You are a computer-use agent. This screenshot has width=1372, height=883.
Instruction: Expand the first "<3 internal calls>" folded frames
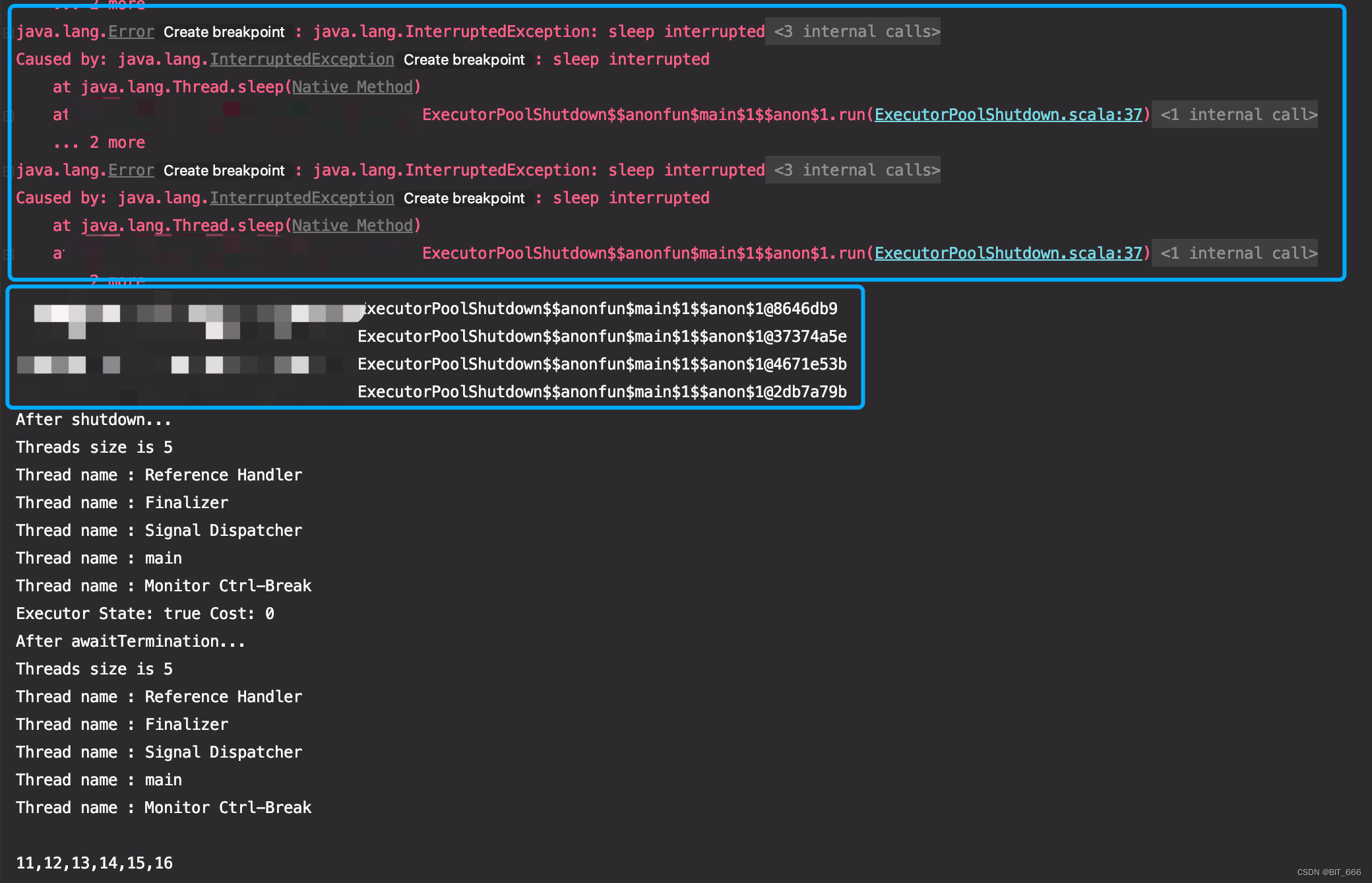pos(853,31)
